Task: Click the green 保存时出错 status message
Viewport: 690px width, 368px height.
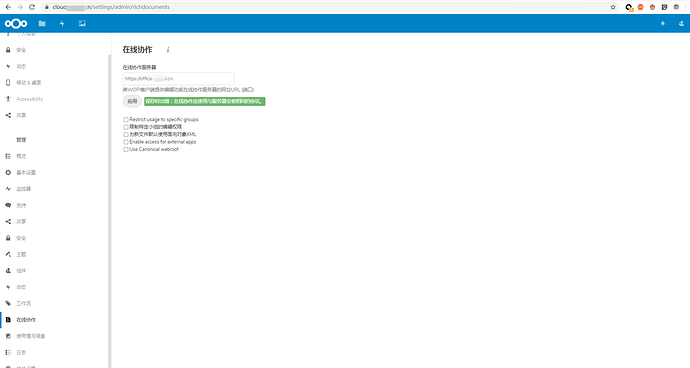Action: point(205,101)
